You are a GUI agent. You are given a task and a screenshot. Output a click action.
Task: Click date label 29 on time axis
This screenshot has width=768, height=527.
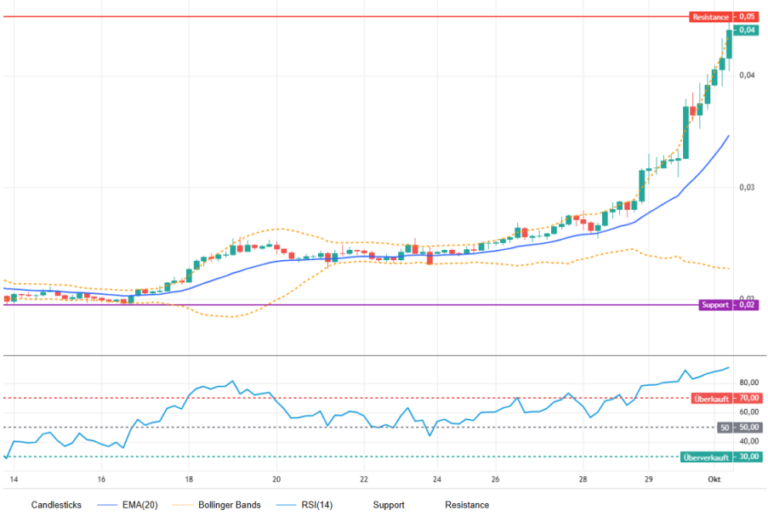pos(648,479)
